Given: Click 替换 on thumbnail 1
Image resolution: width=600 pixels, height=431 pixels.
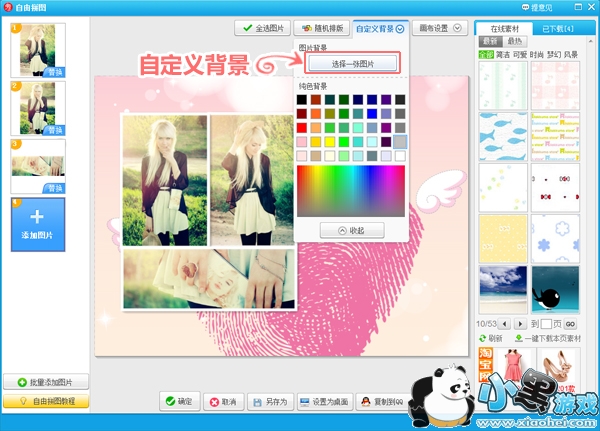Looking at the screenshot, I should click(x=55, y=72).
